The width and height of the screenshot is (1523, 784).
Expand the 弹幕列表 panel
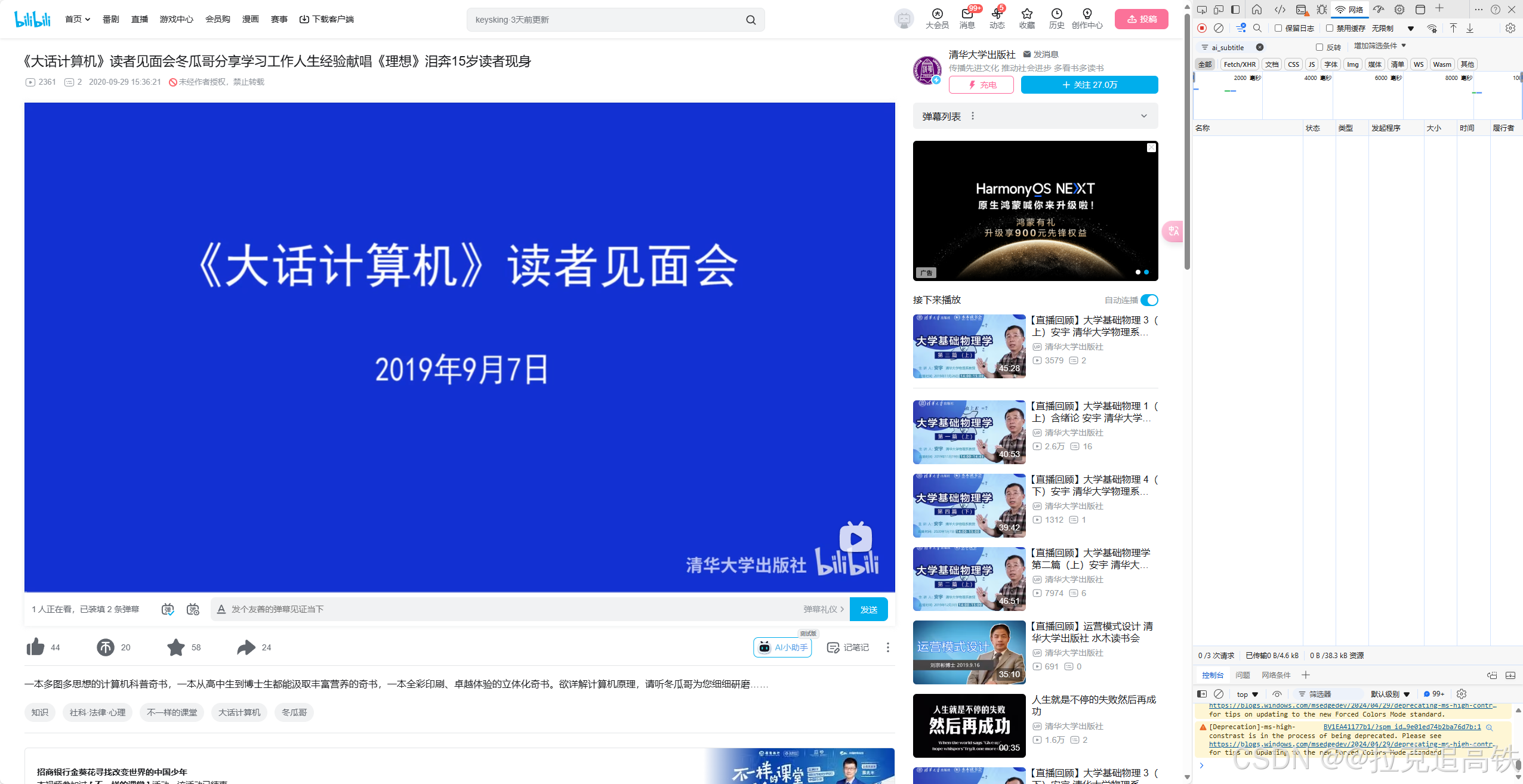pyautogui.click(x=1143, y=116)
